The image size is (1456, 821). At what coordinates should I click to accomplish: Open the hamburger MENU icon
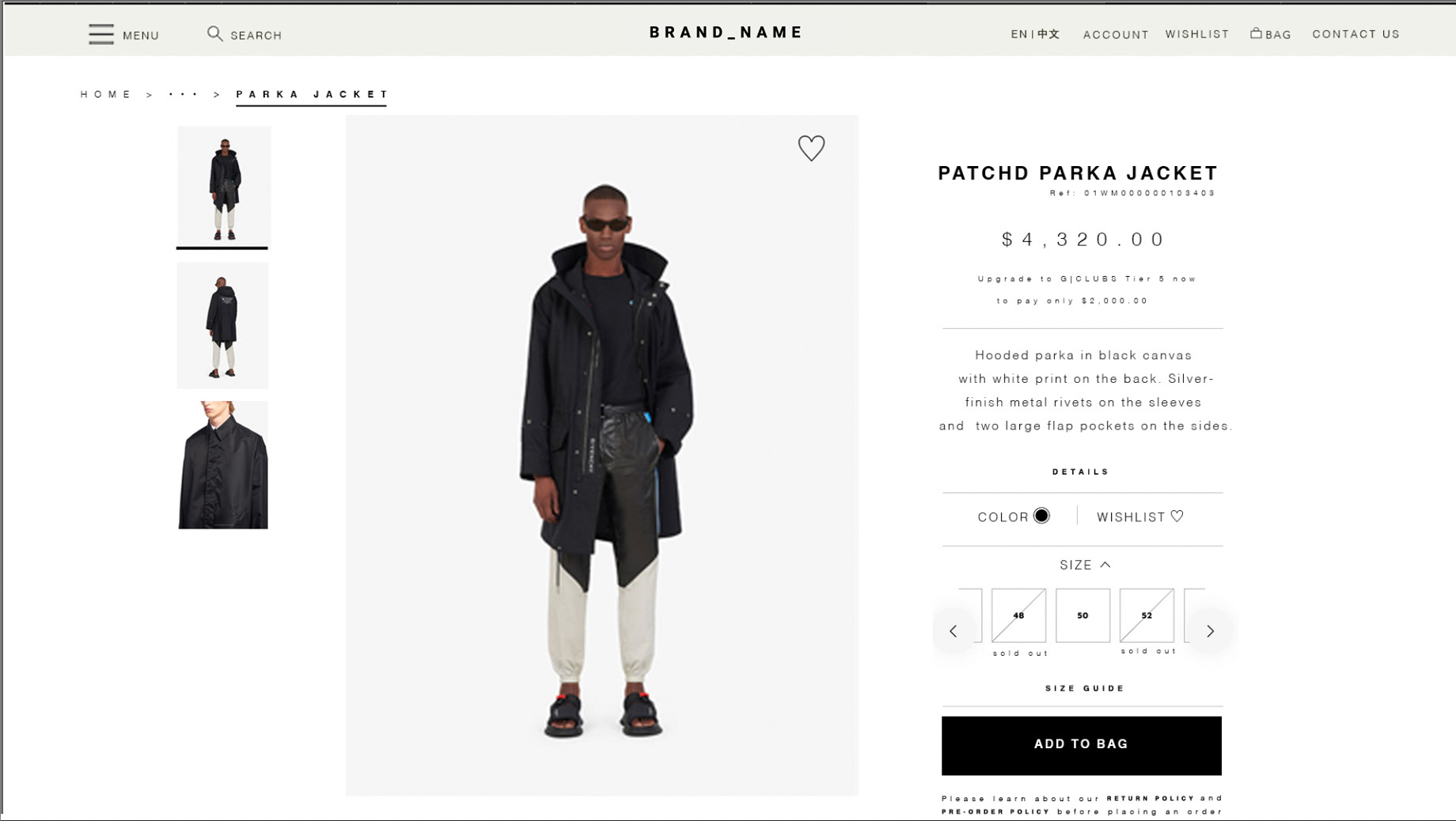tap(101, 34)
